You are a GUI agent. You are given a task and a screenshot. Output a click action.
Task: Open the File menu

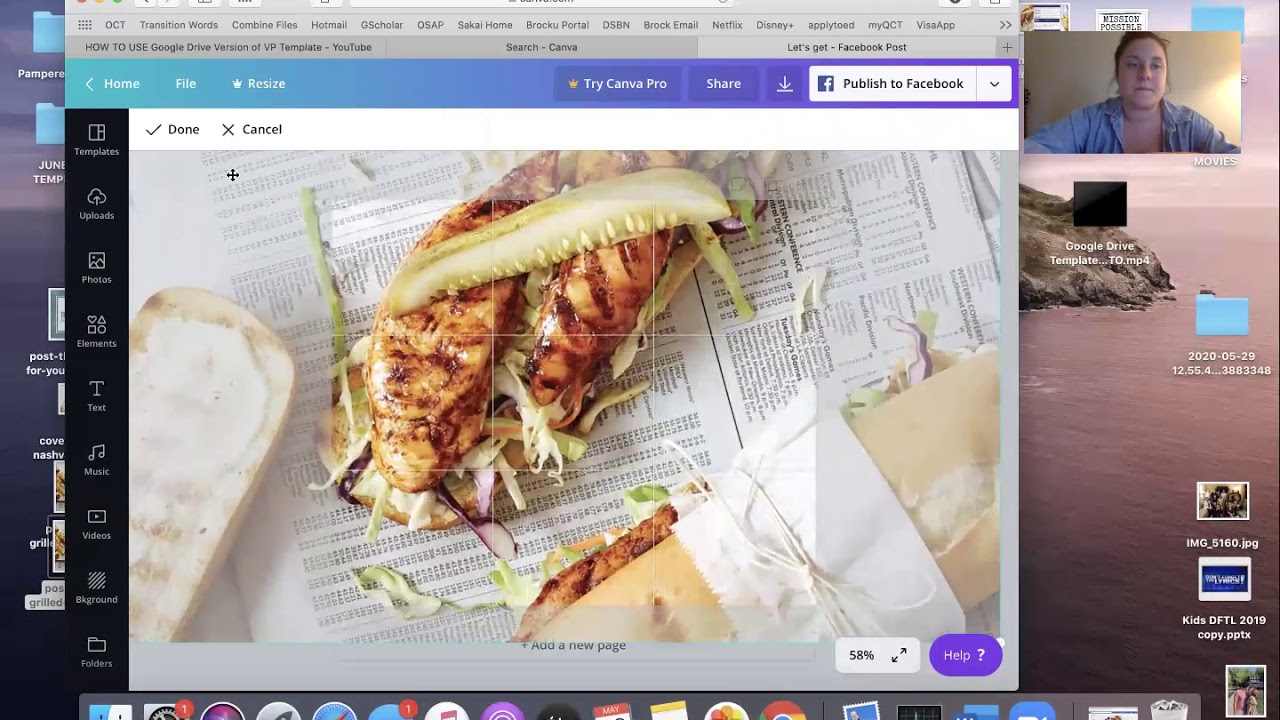click(186, 84)
